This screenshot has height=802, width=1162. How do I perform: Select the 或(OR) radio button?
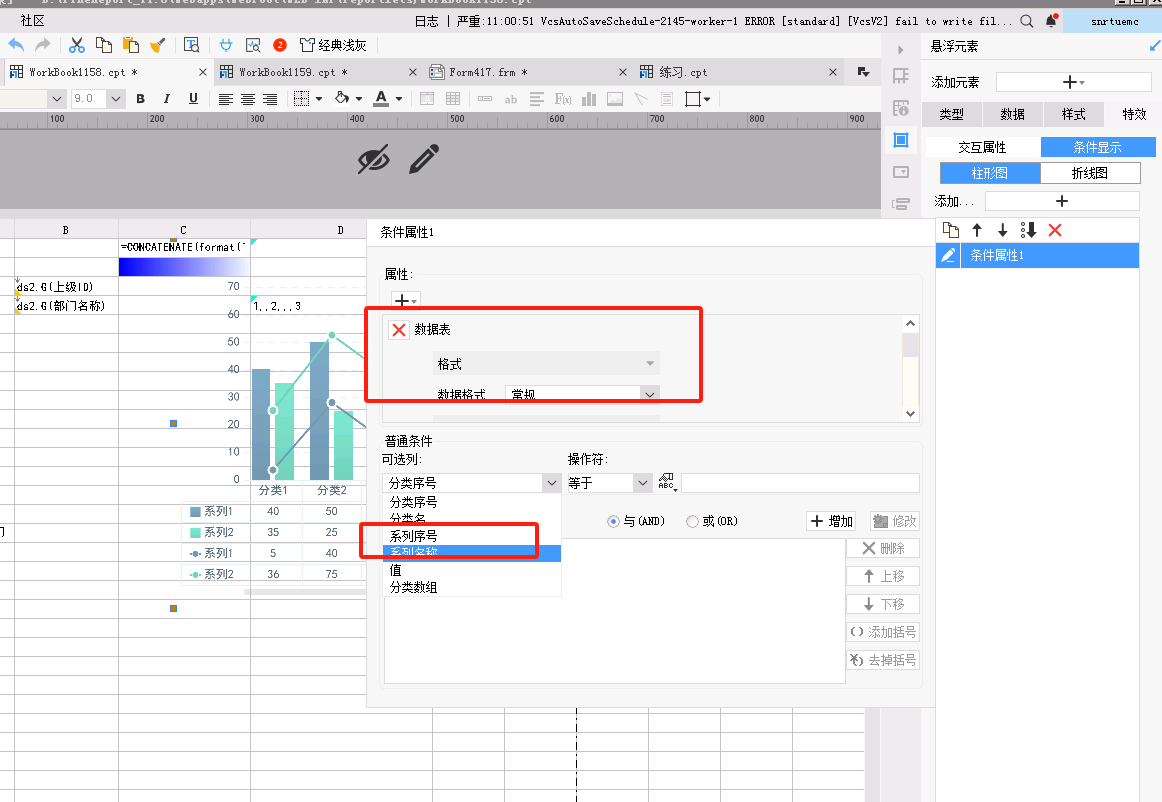click(692, 521)
